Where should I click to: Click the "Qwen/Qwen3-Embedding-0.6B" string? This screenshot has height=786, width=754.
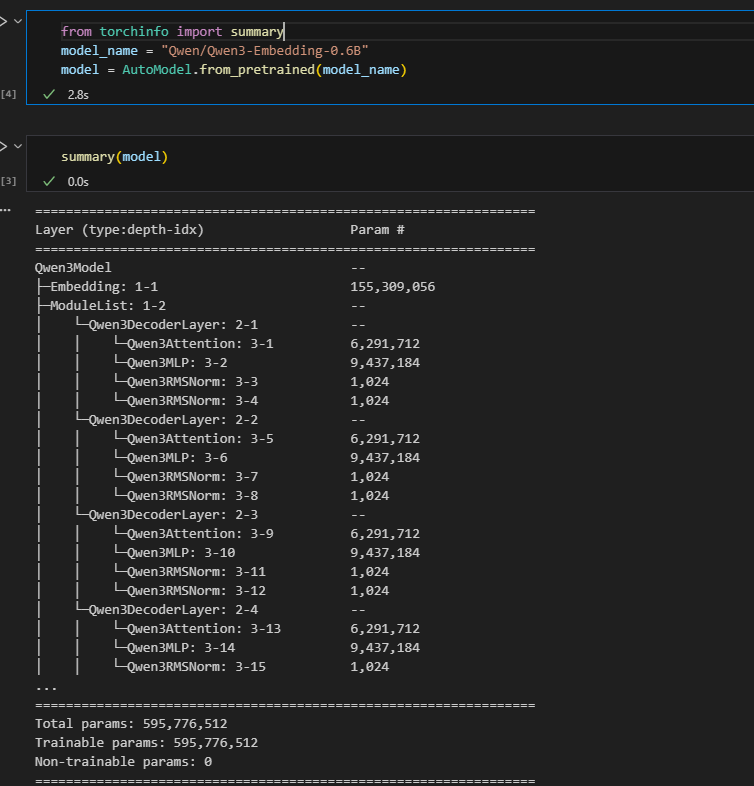[265, 51]
